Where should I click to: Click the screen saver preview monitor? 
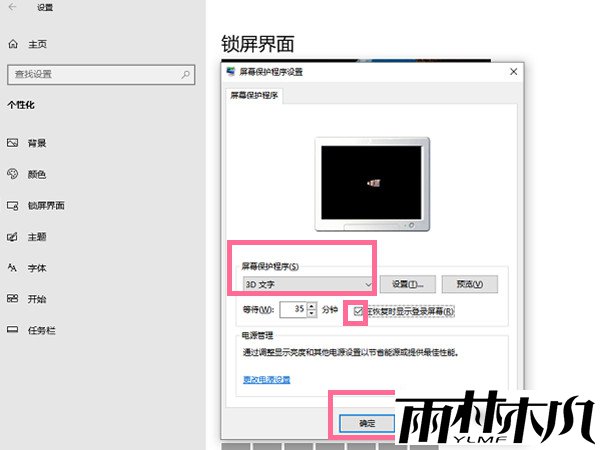372,184
